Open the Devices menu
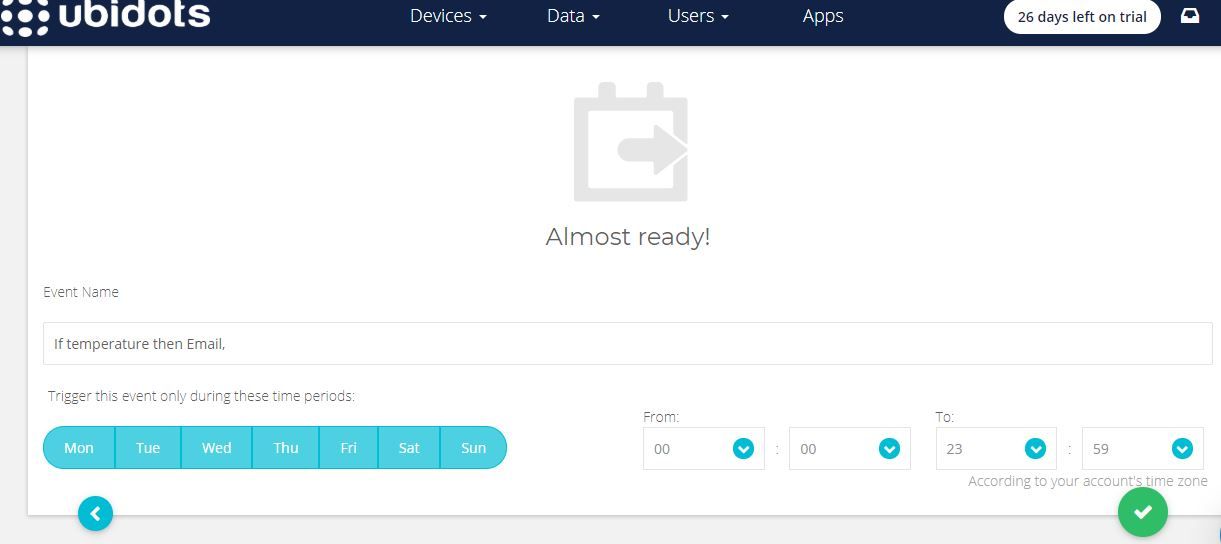 (x=448, y=16)
